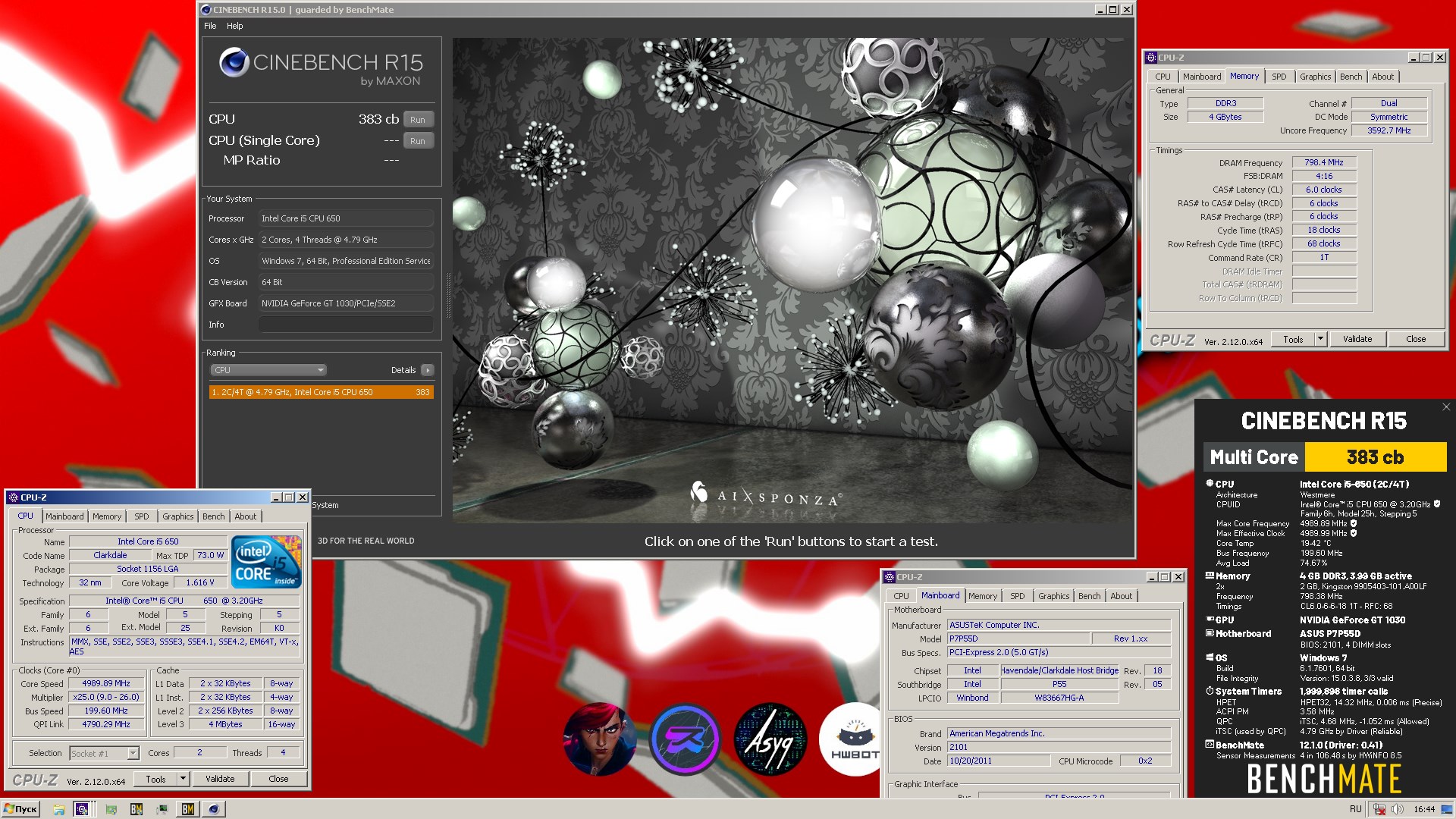Open Memory tab in CPU-Z CPU window
Screen dimensions: 1456x819
pyautogui.click(x=107, y=516)
